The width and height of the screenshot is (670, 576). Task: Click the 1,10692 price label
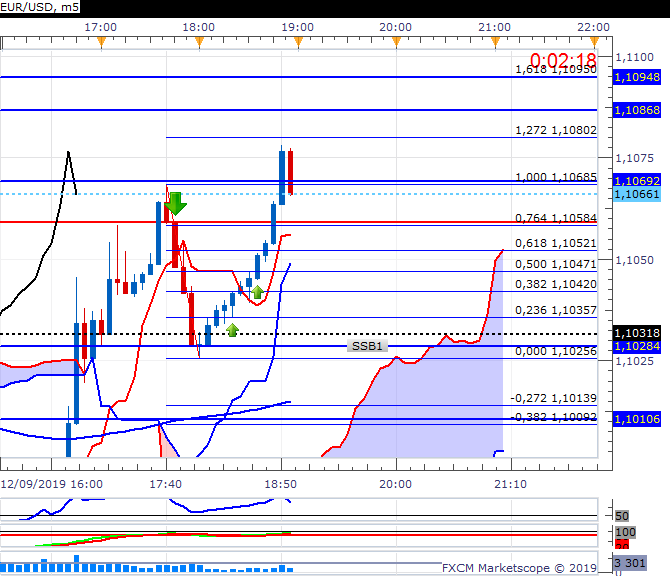[637, 181]
